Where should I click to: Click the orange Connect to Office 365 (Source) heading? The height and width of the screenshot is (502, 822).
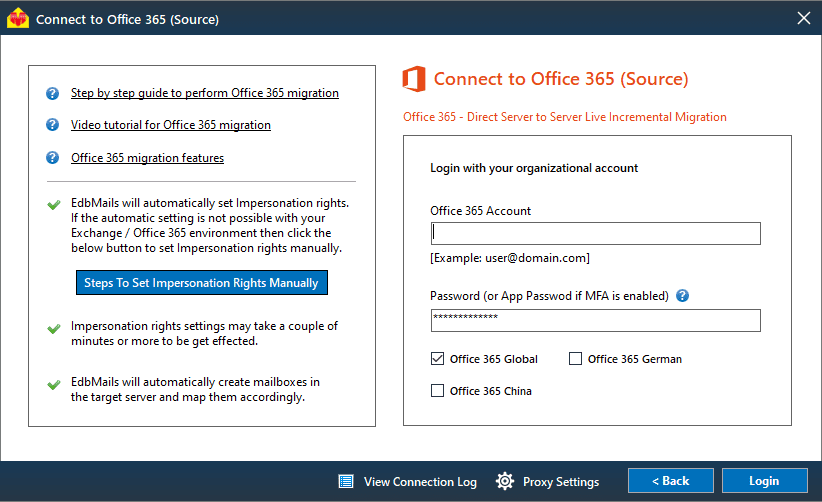tap(561, 79)
